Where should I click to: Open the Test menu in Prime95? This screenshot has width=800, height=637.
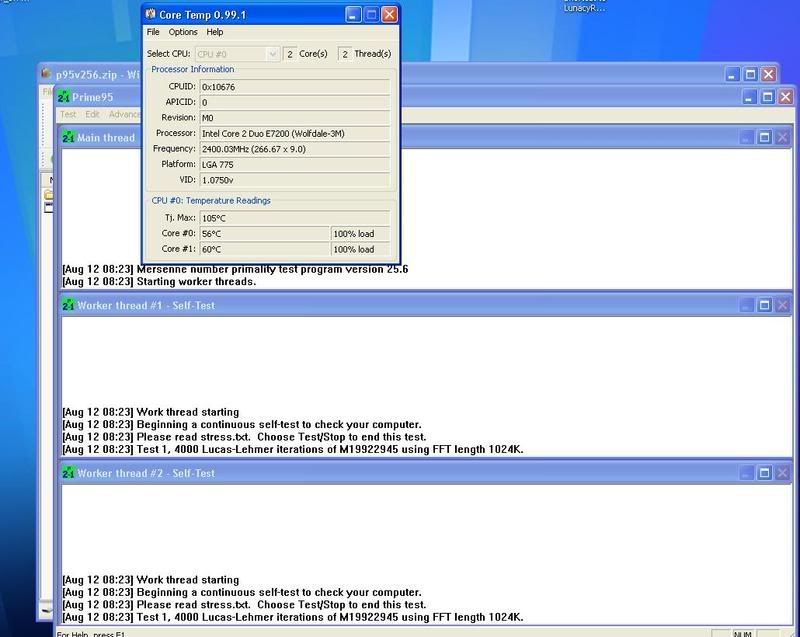click(x=69, y=114)
